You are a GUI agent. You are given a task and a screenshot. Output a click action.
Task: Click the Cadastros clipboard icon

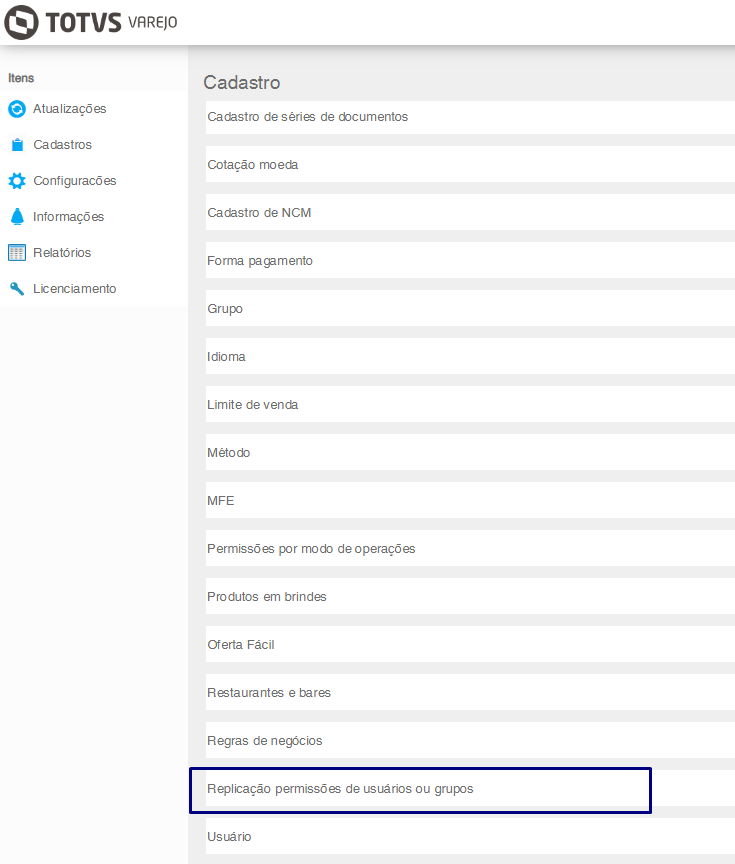(x=16, y=145)
